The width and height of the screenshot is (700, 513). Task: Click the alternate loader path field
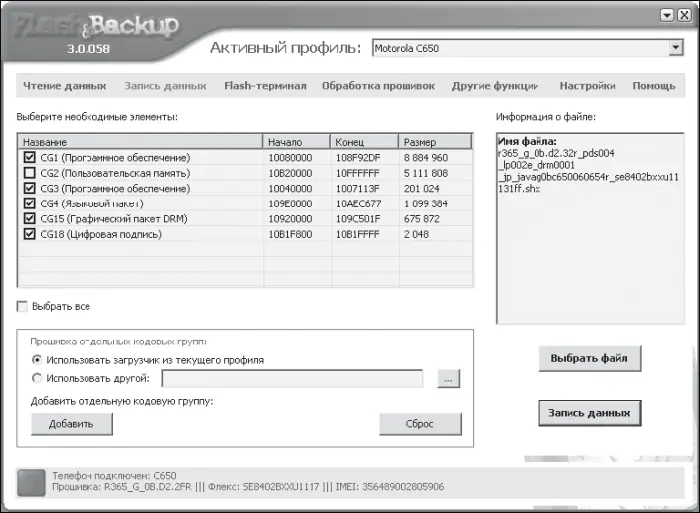(292, 378)
